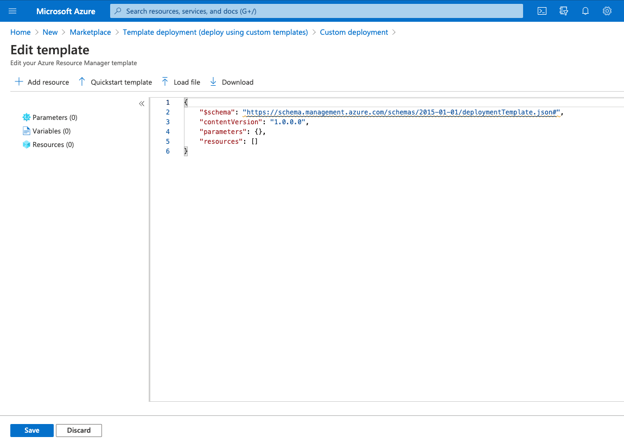Collapse the template tree panel
The width and height of the screenshot is (624, 442).
point(141,103)
